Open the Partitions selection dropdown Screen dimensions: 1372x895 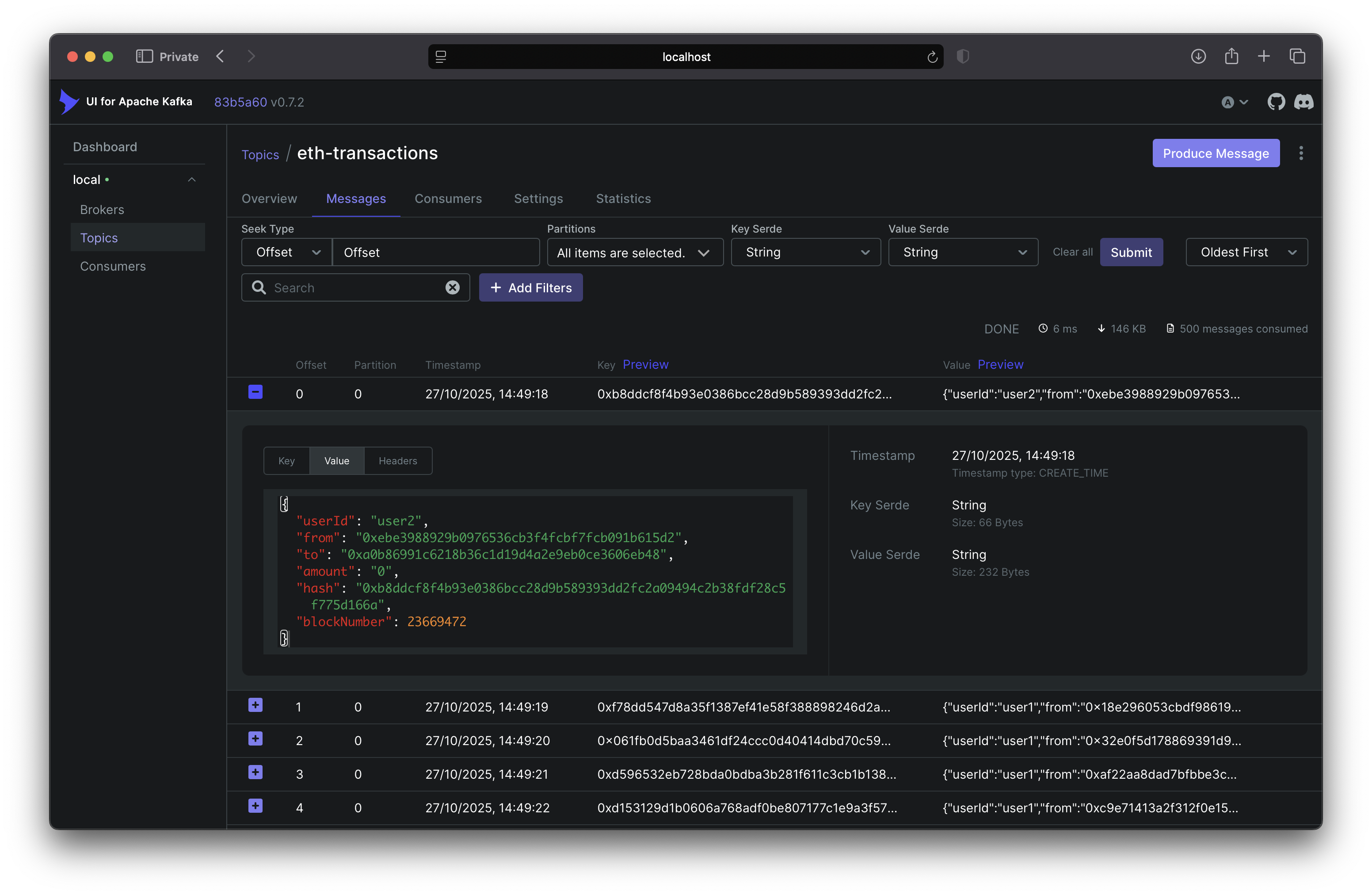pos(635,252)
